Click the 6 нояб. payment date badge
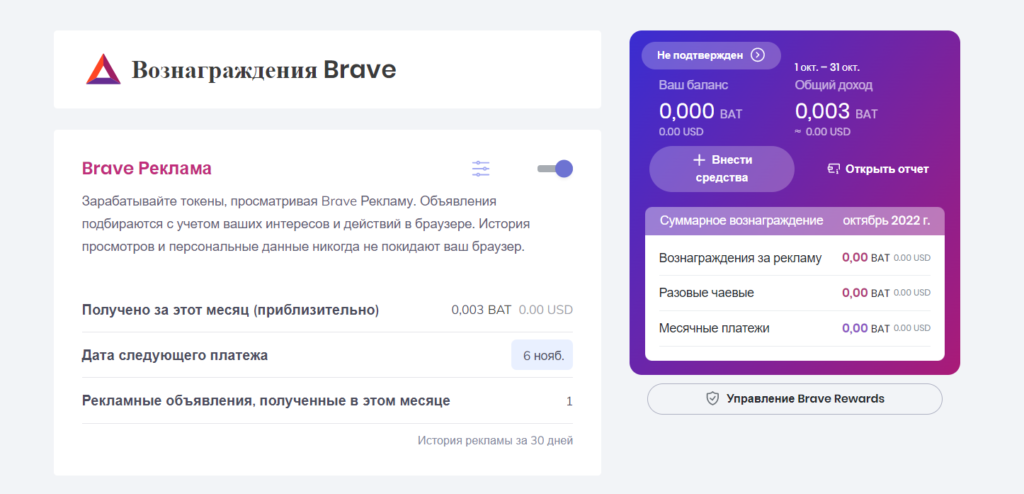 click(542, 355)
